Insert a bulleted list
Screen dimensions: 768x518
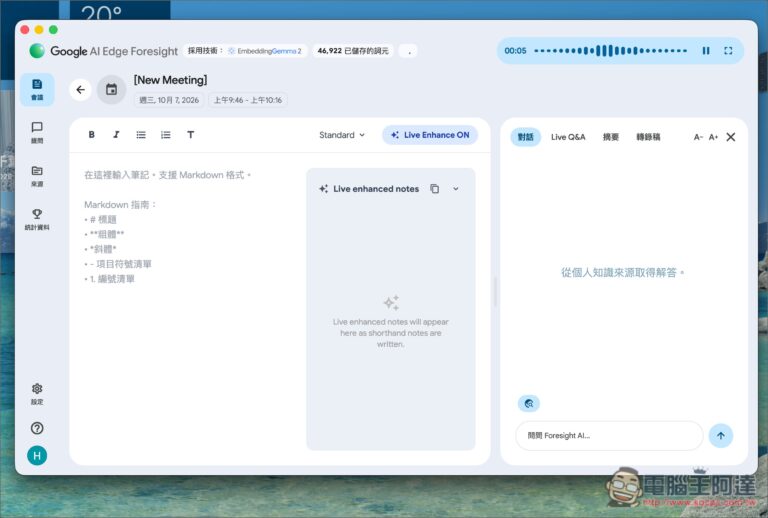point(141,135)
